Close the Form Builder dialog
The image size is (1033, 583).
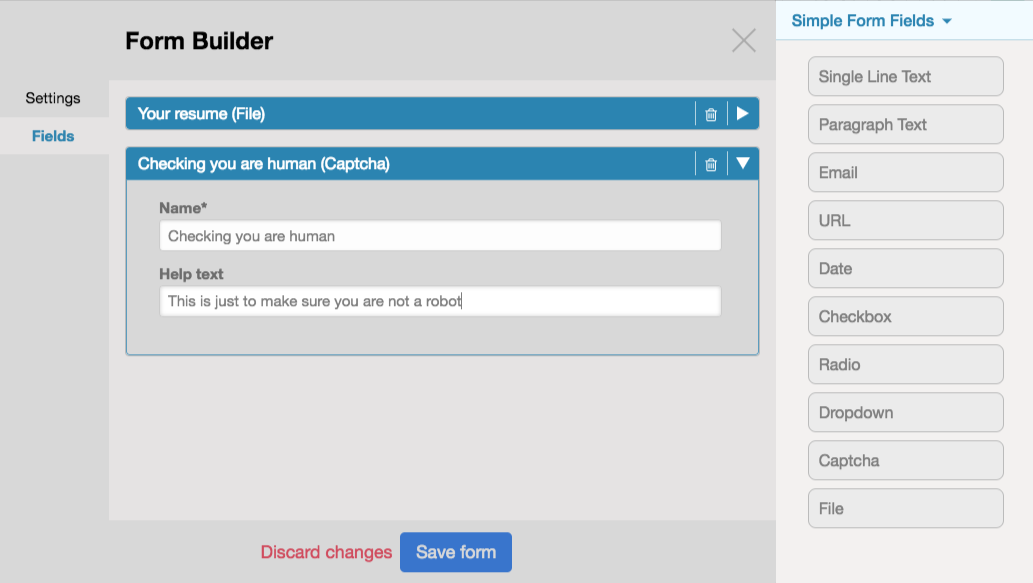click(744, 40)
